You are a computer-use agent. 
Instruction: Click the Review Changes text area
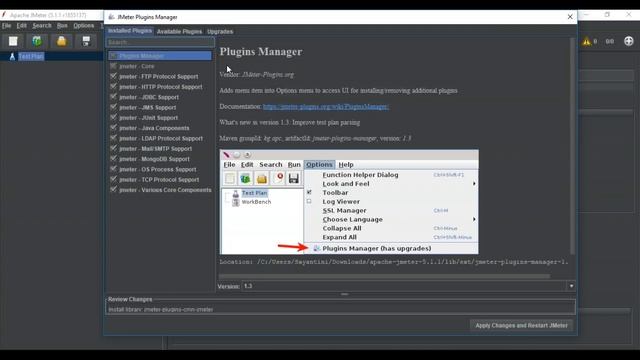point(341,309)
